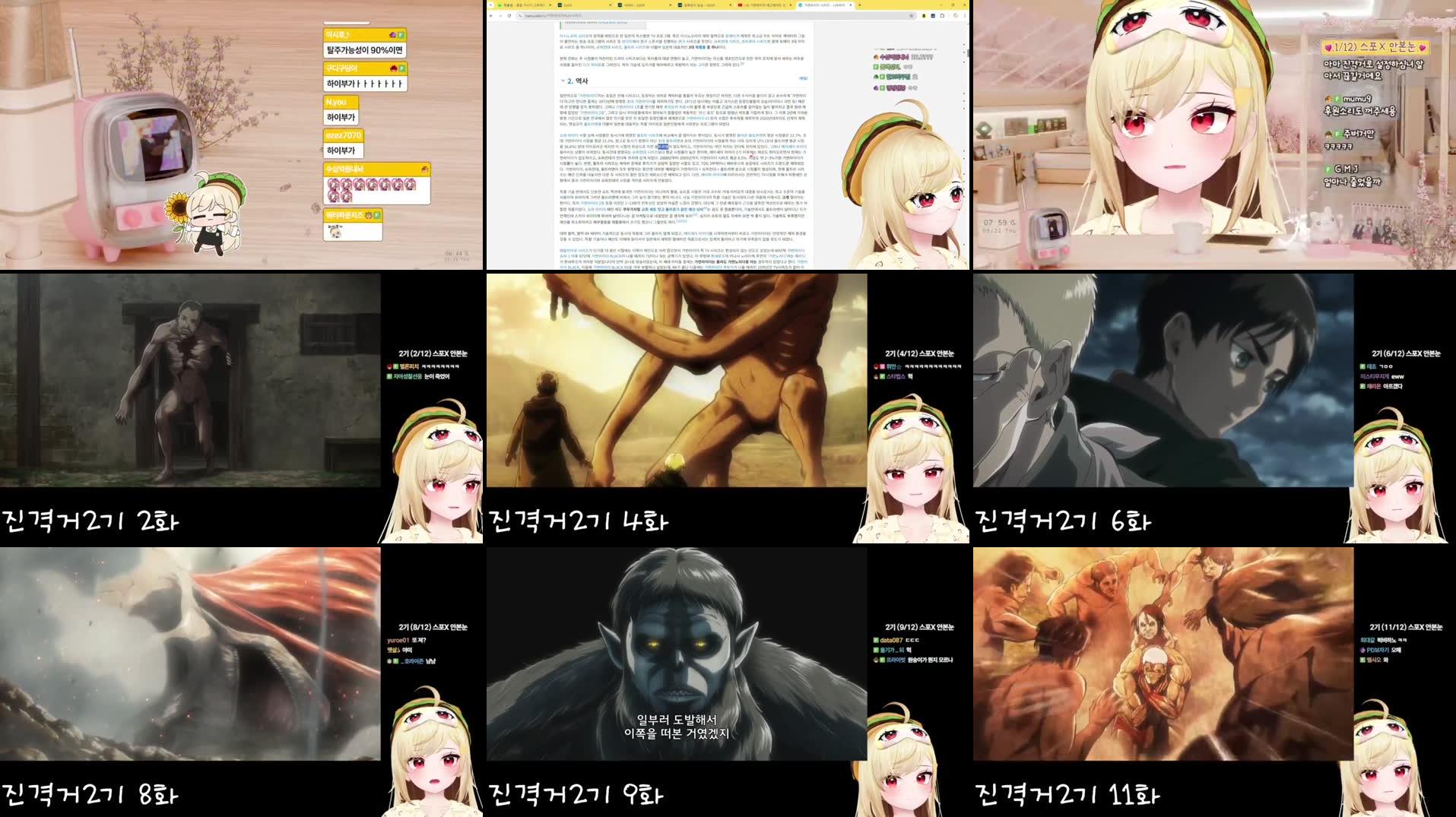Screen dimensions: 1456x817
Task: Open a new browser tab with plus
Action: [860, 5]
